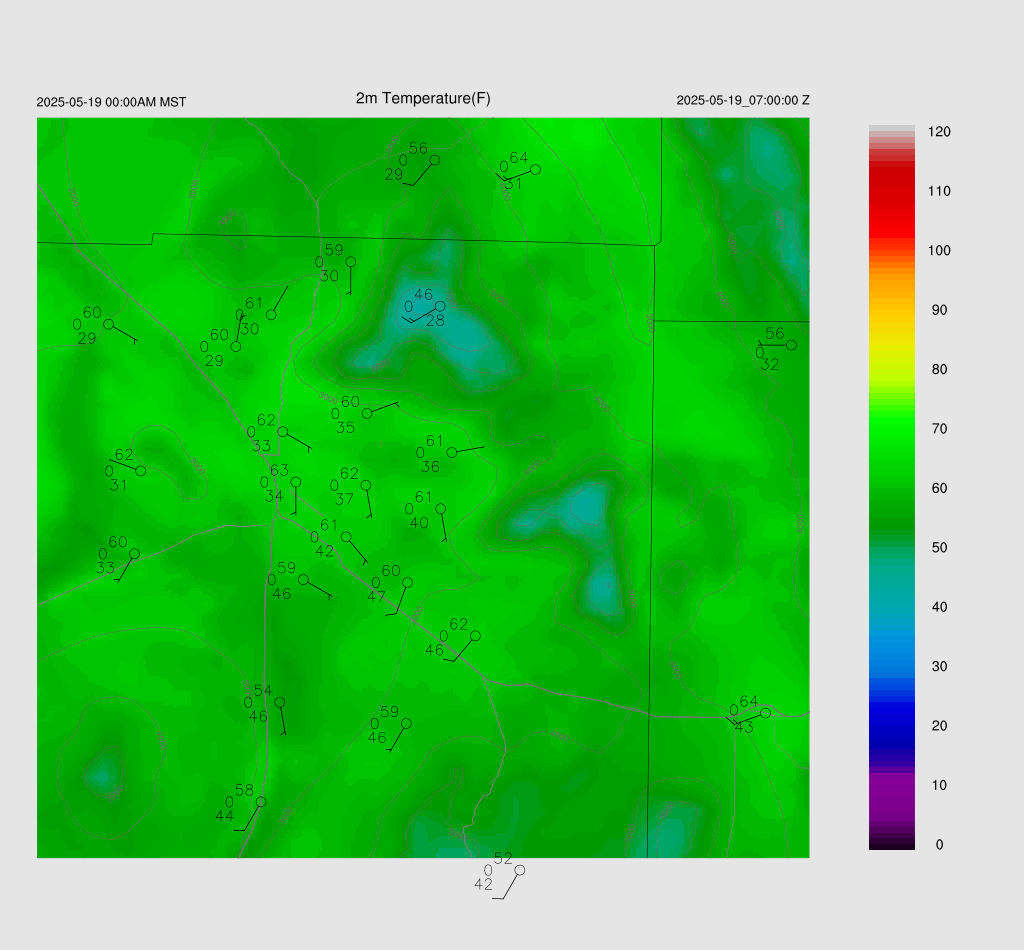Viewport: 1024px width, 950px height.
Task: Click the '2m Temperature(F)' plot title
Action: coord(423,99)
